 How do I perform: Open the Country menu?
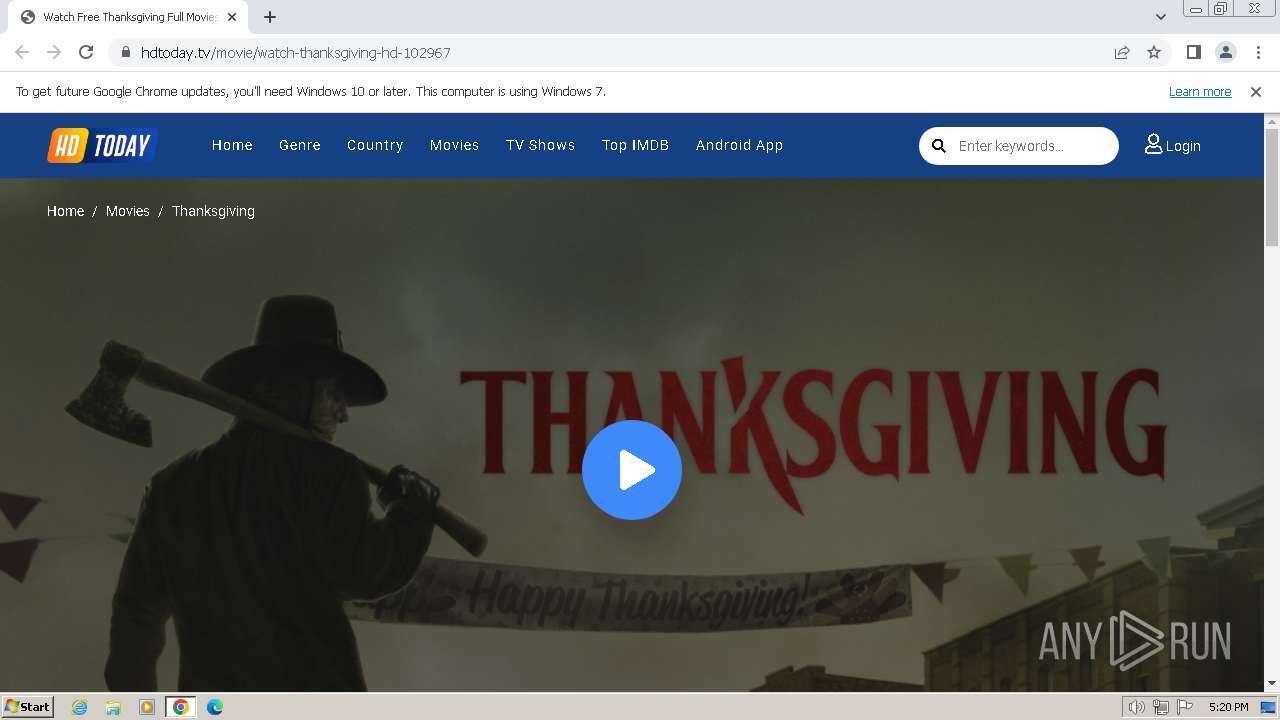pyautogui.click(x=375, y=145)
